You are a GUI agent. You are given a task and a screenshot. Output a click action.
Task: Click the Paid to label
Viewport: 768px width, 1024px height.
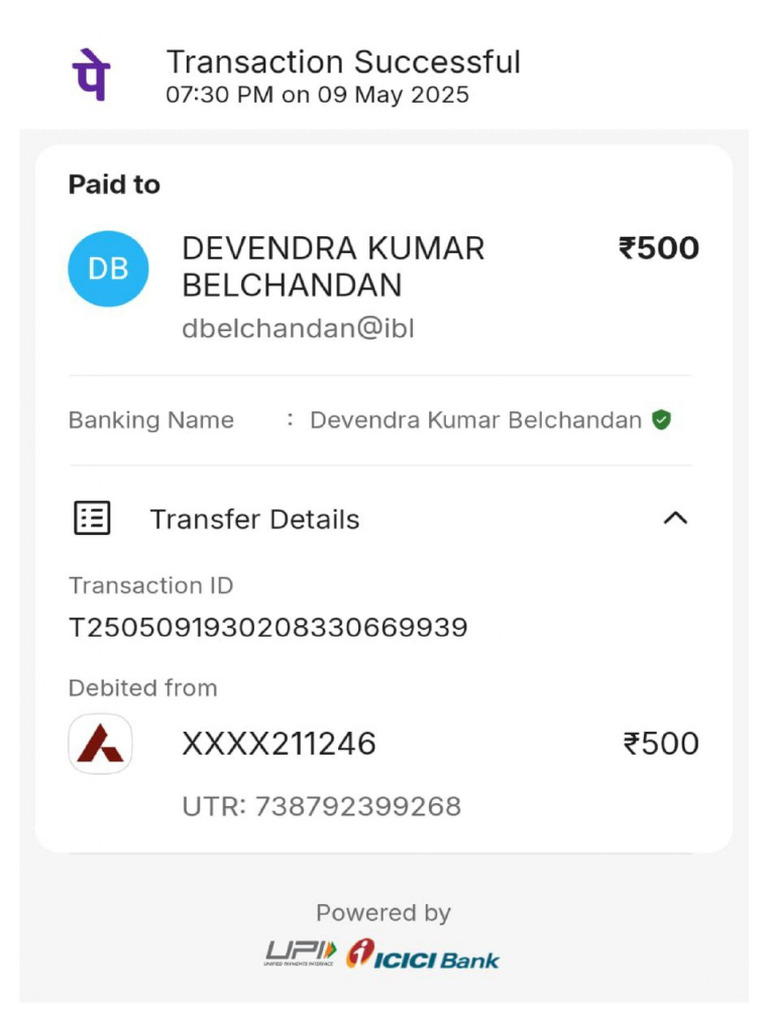[x=114, y=184]
